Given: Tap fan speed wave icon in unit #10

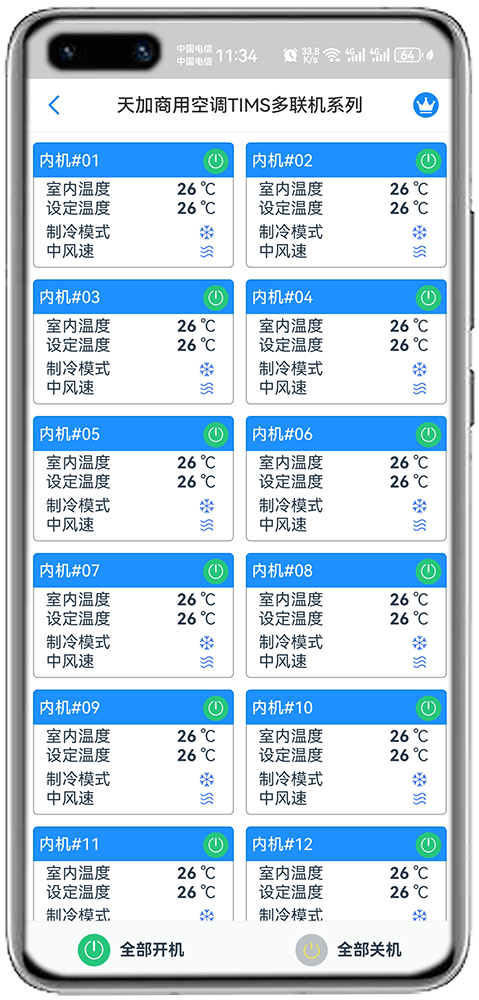Looking at the screenshot, I should pyautogui.click(x=419, y=798).
